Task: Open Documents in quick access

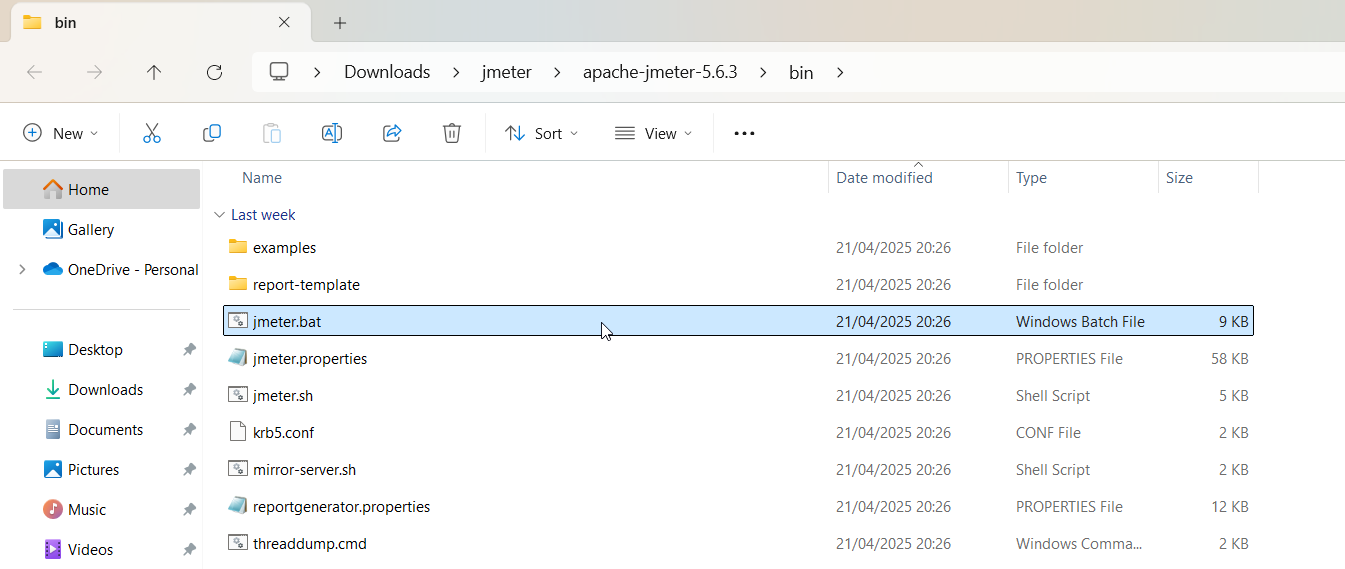Action: pyautogui.click(x=101, y=430)
